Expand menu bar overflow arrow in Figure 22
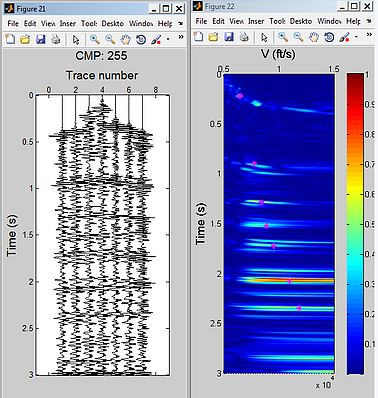 click(x=369, y=21)
